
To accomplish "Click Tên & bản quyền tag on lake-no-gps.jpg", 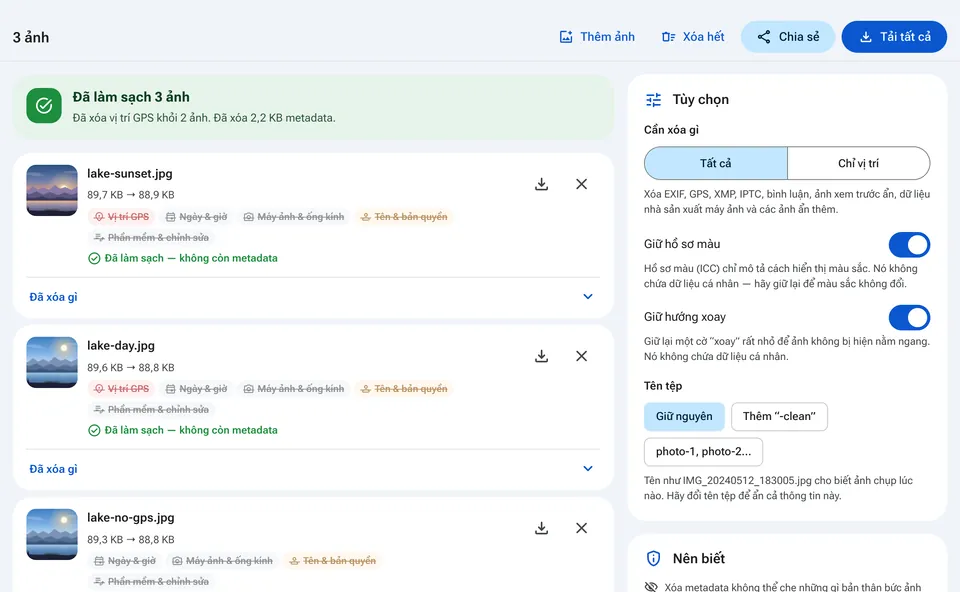I will [332, 561].
